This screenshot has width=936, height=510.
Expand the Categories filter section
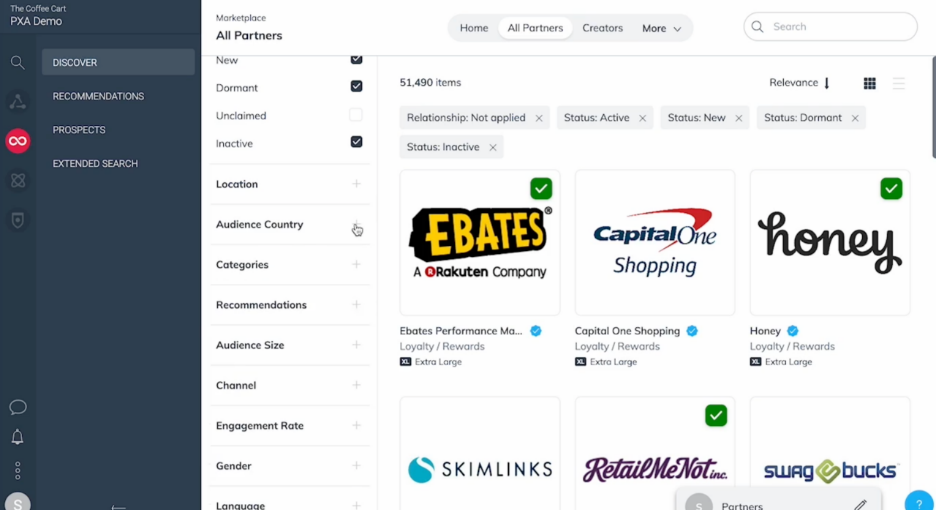pyautogui.click(x=290, y=265)
